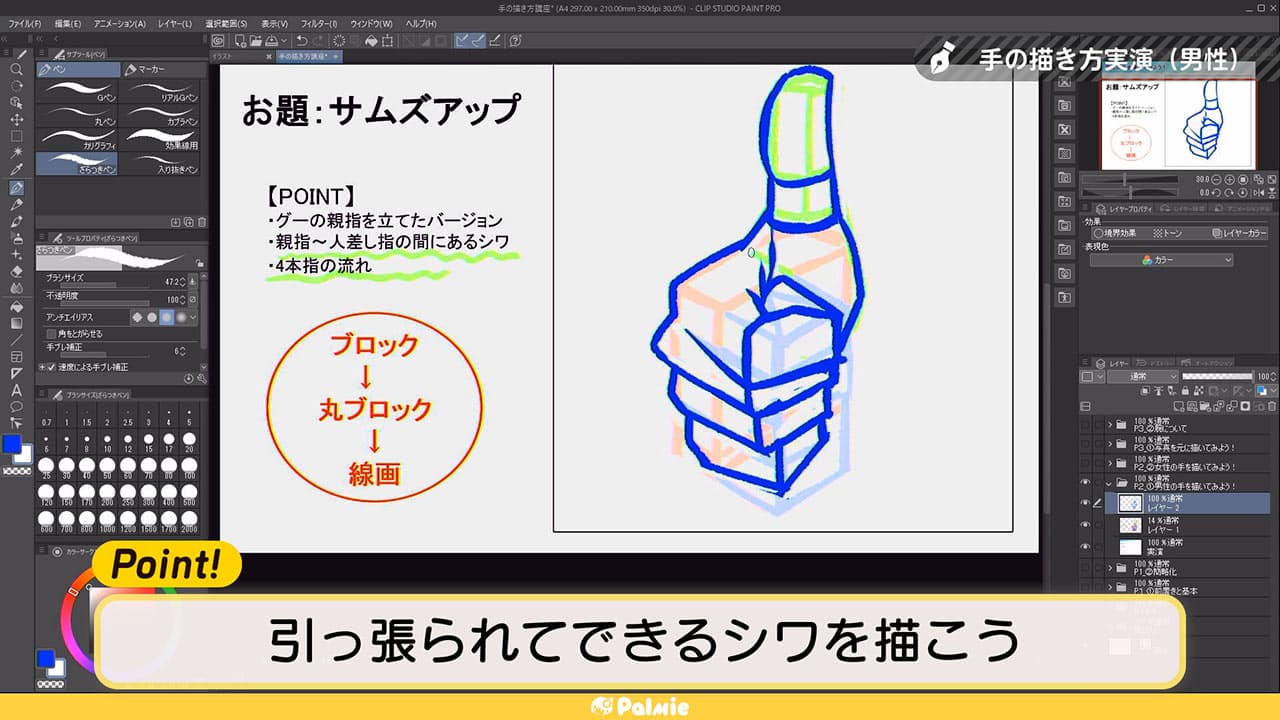The width and height of the screenshot is (1280, 720).
Task: Show P1_②簡略化 folder visibility box
Action: coord(1086,568)
